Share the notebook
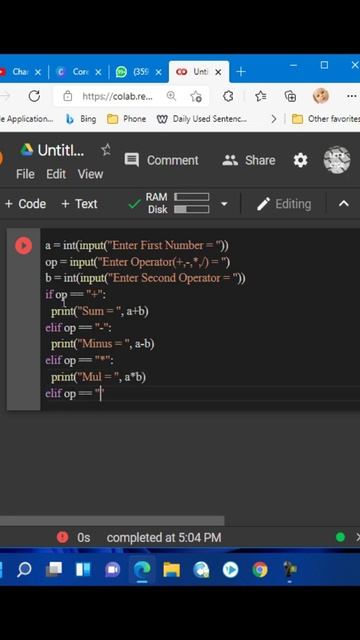The height and width of the screenshot is (640, 360). point(249,160)
